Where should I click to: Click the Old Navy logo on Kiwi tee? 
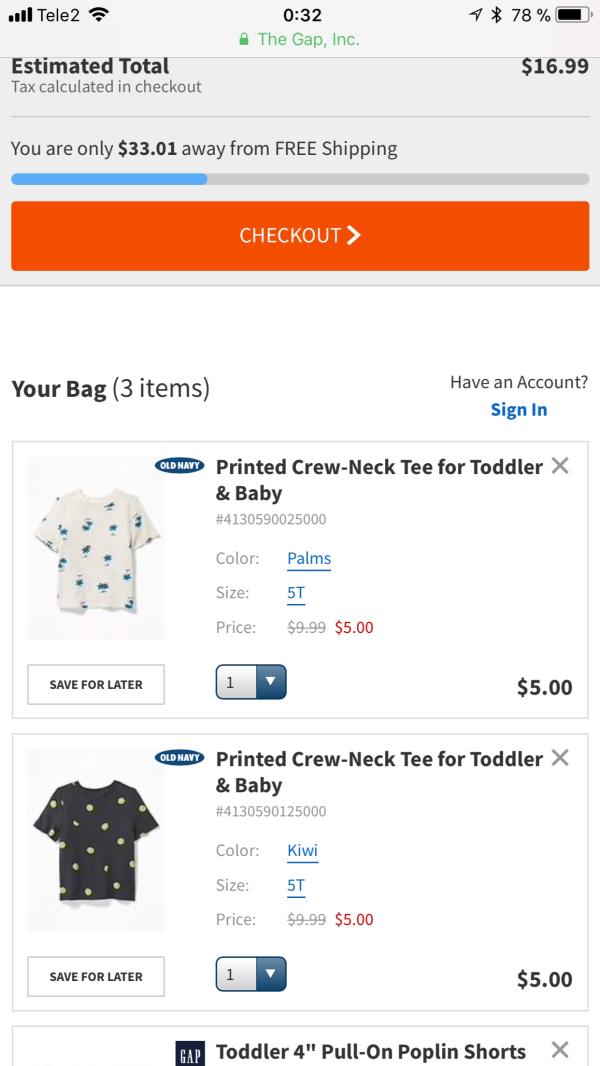point(179,757)
